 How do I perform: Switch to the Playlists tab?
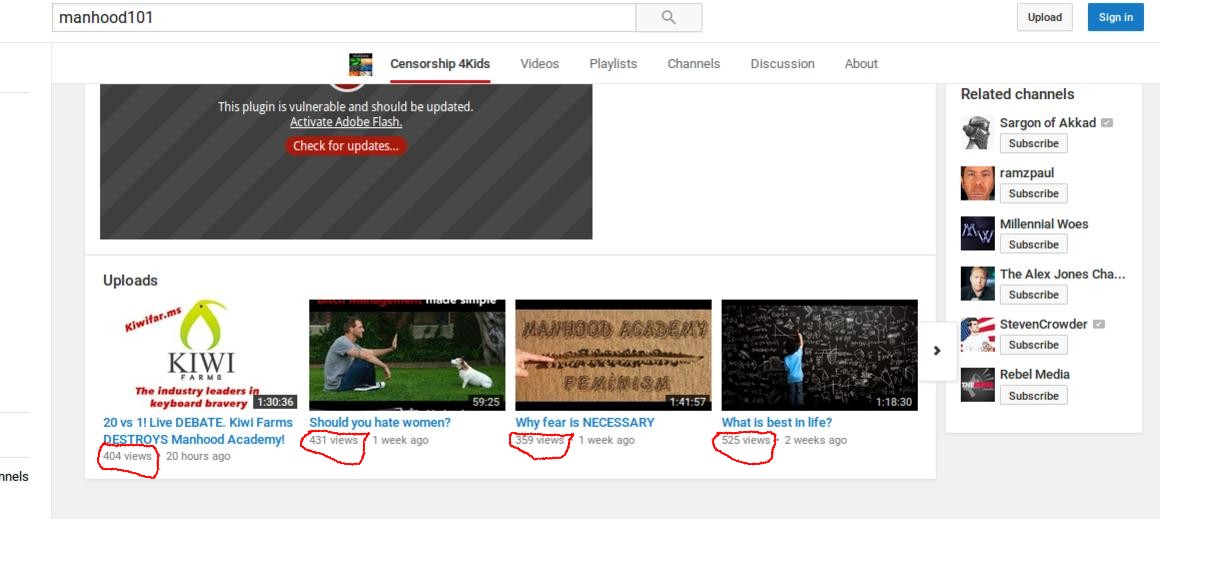point(613,64)
